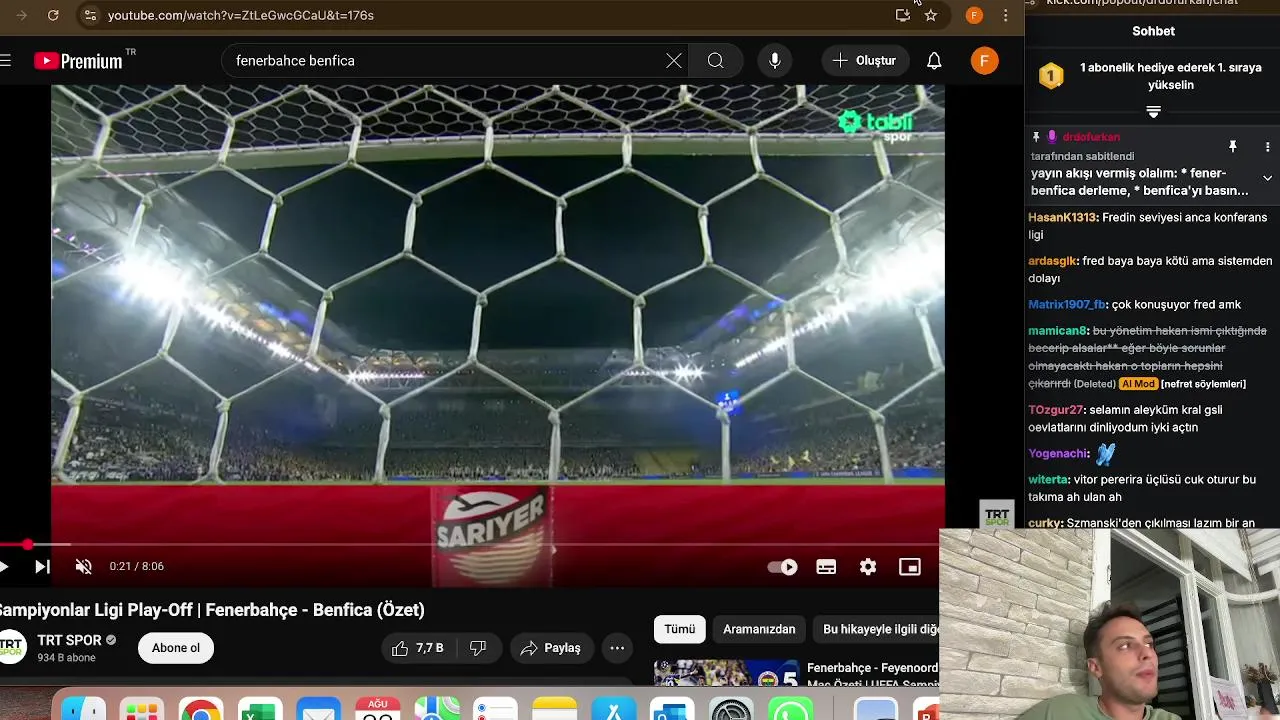Unpin the pinned chat message
This screenshot has height=720, width=1280.
(1233, 147)
